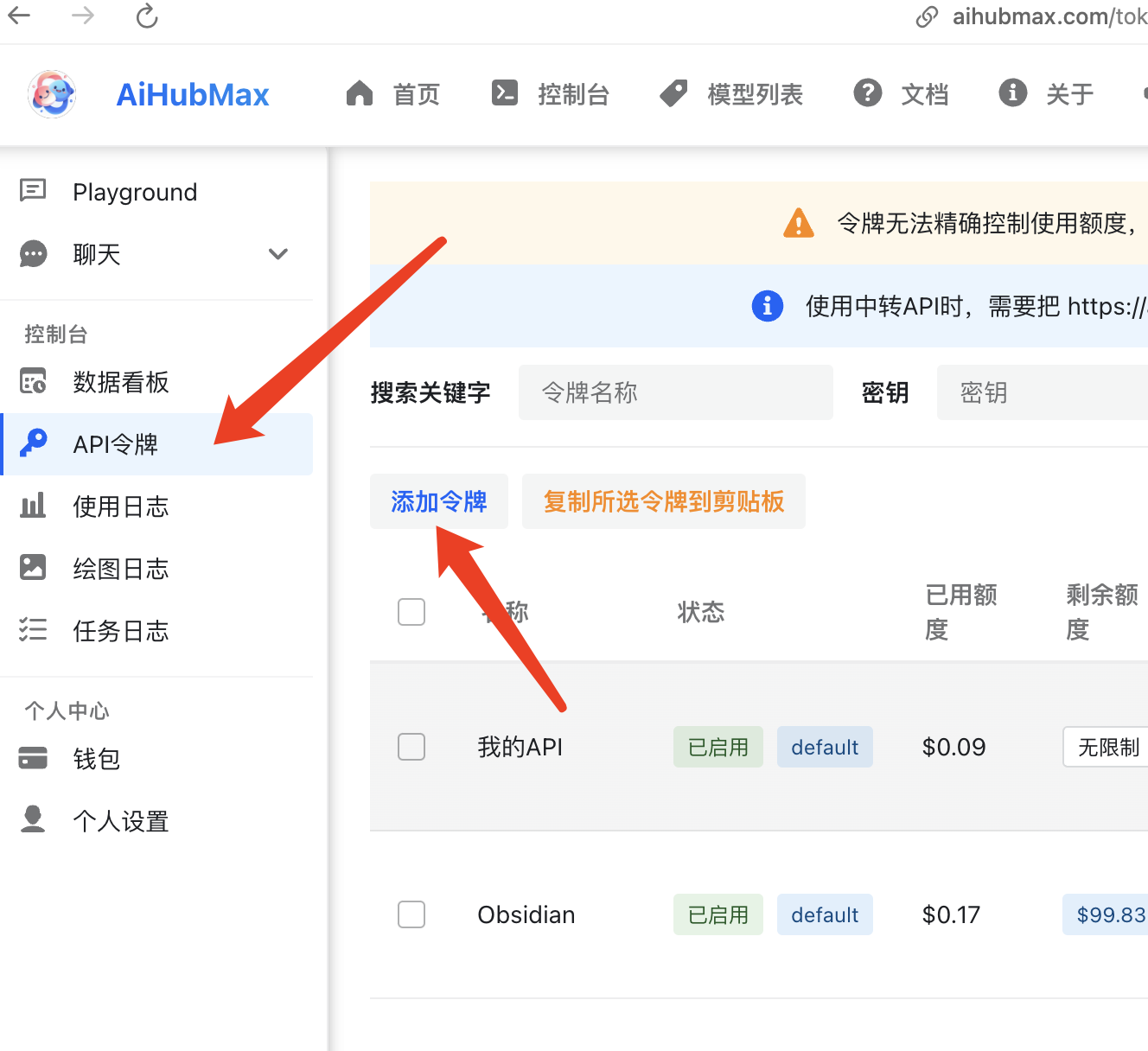
Task: Open 个人设置 personal settings in the sidebar
Action: tap(120, 821)
